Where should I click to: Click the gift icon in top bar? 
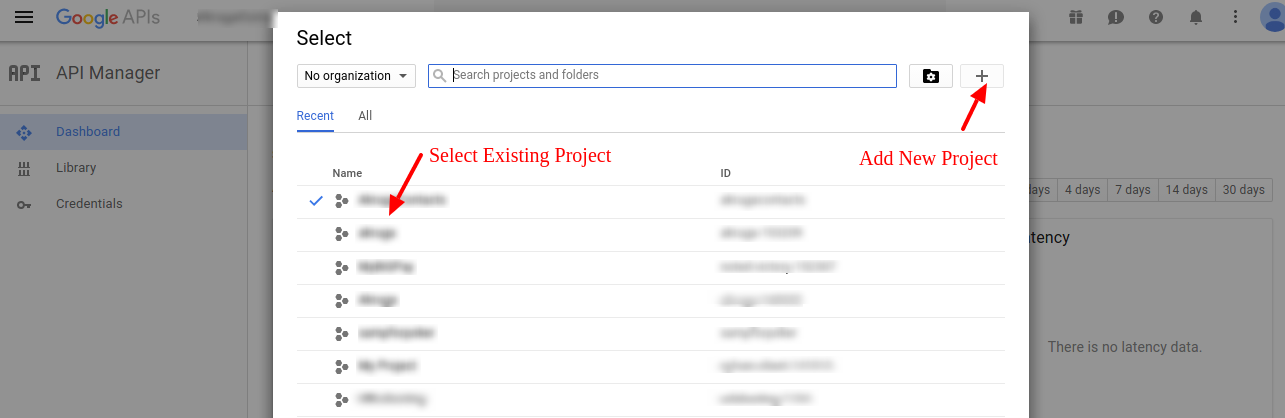coord(1075,18)
